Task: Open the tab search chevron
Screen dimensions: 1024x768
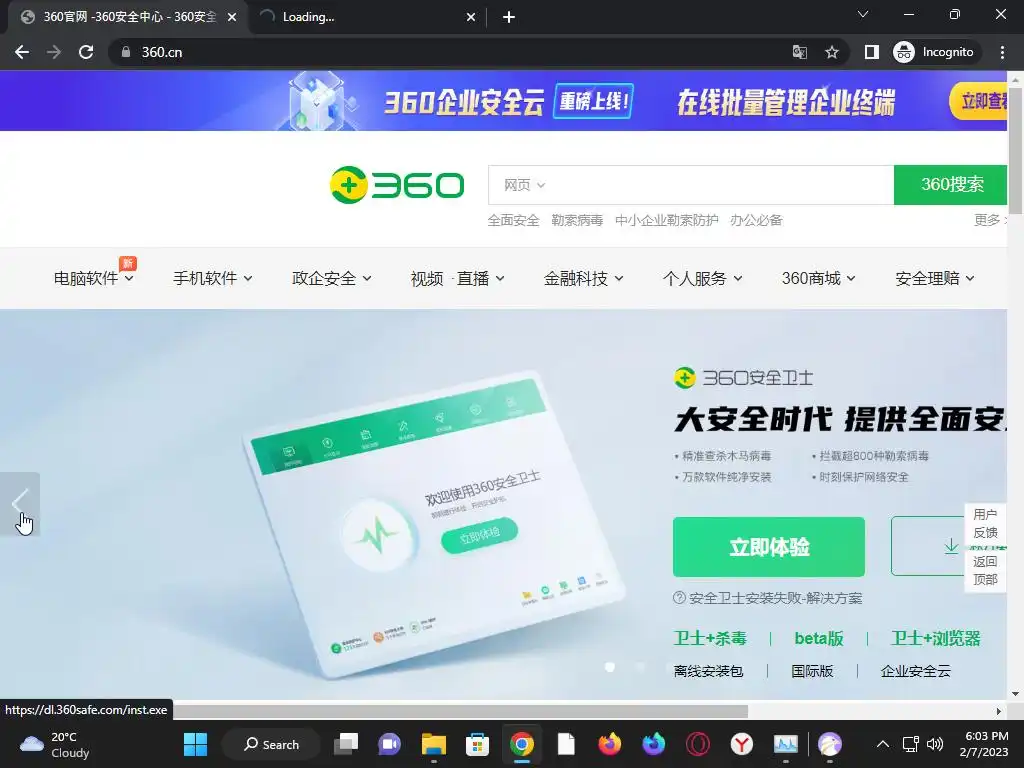Action: 863,14
